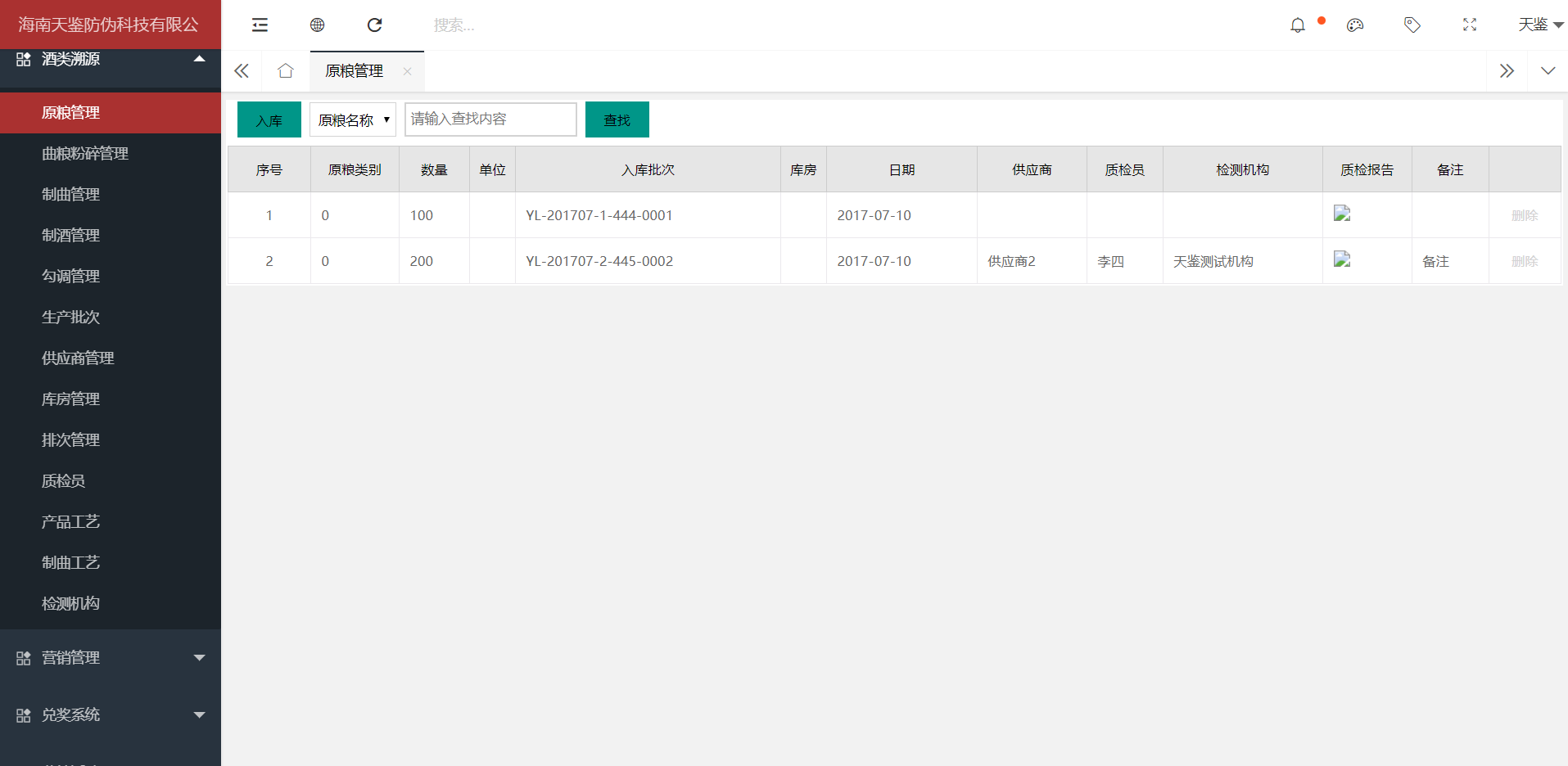Screen dimensions: 1568x766
Task: Click the 入库 button
Action: coord(269,120)
